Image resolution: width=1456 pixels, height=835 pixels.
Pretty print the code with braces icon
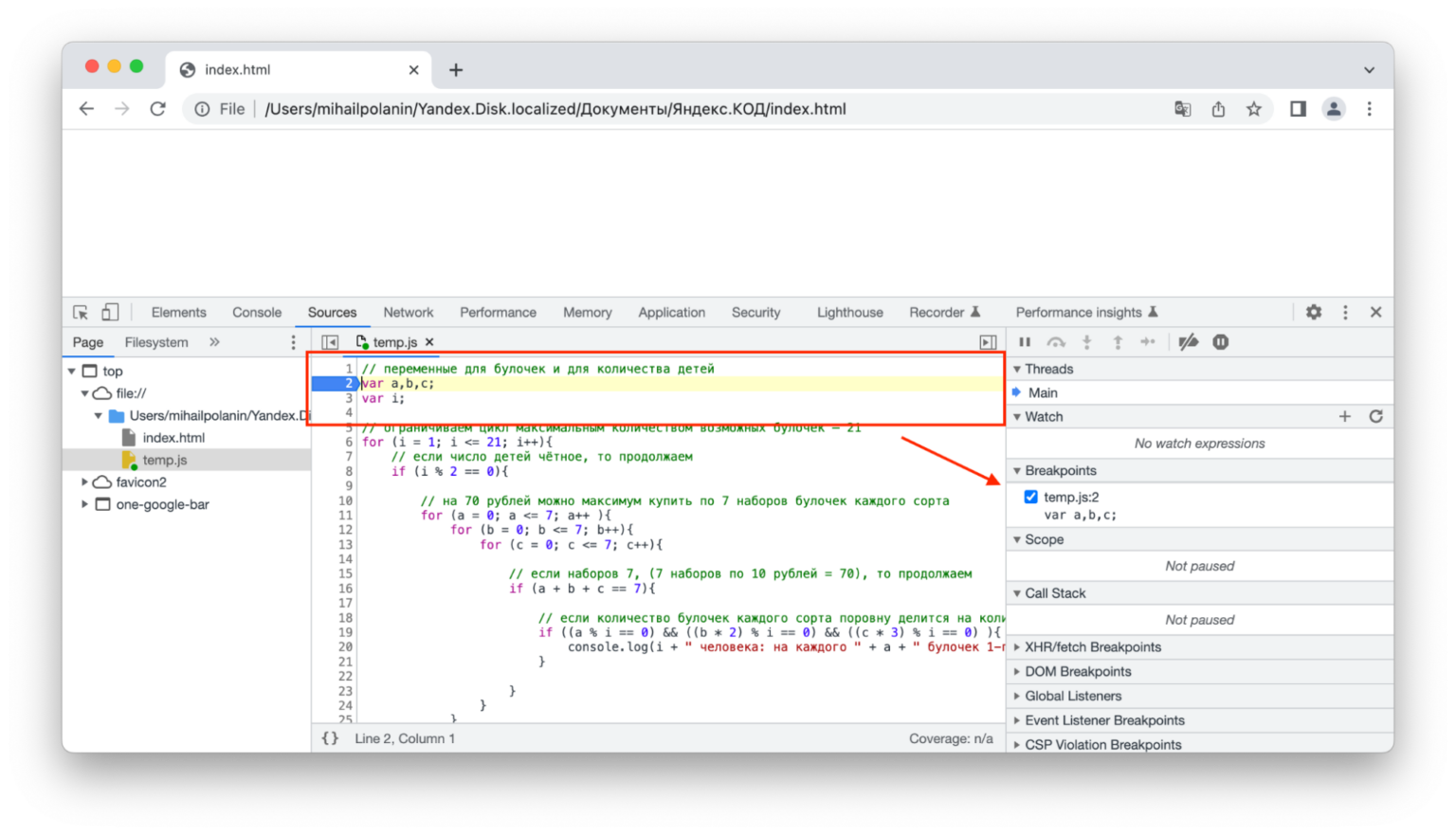coord(330,738)
